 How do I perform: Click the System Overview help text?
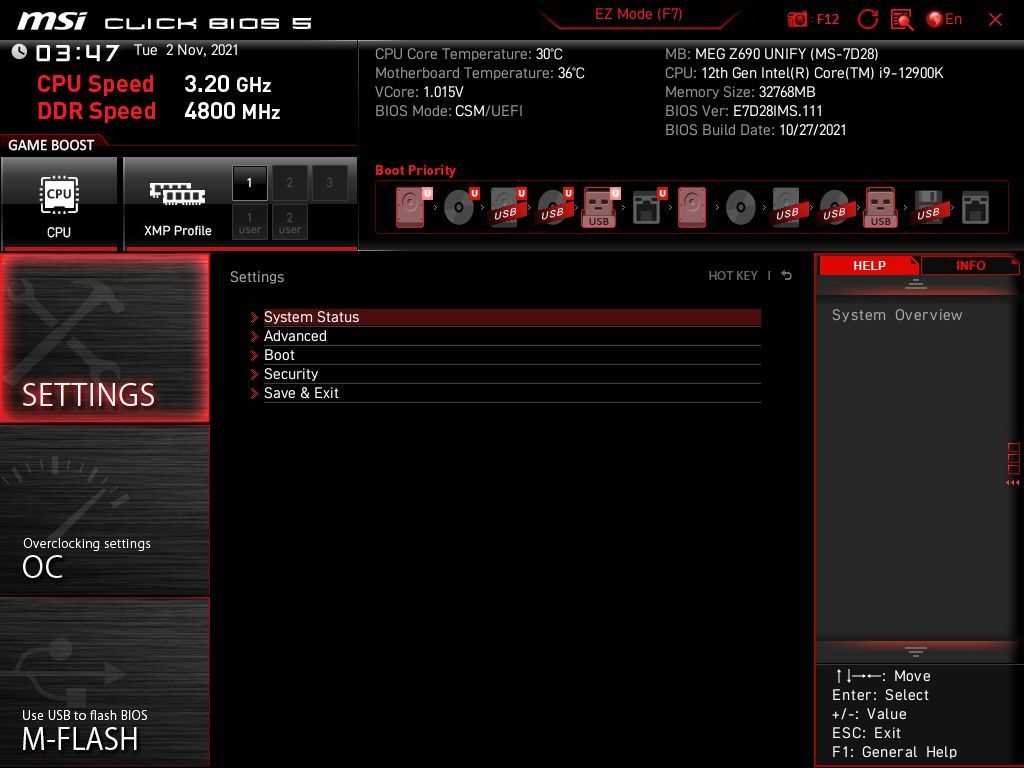click(897, 315)
